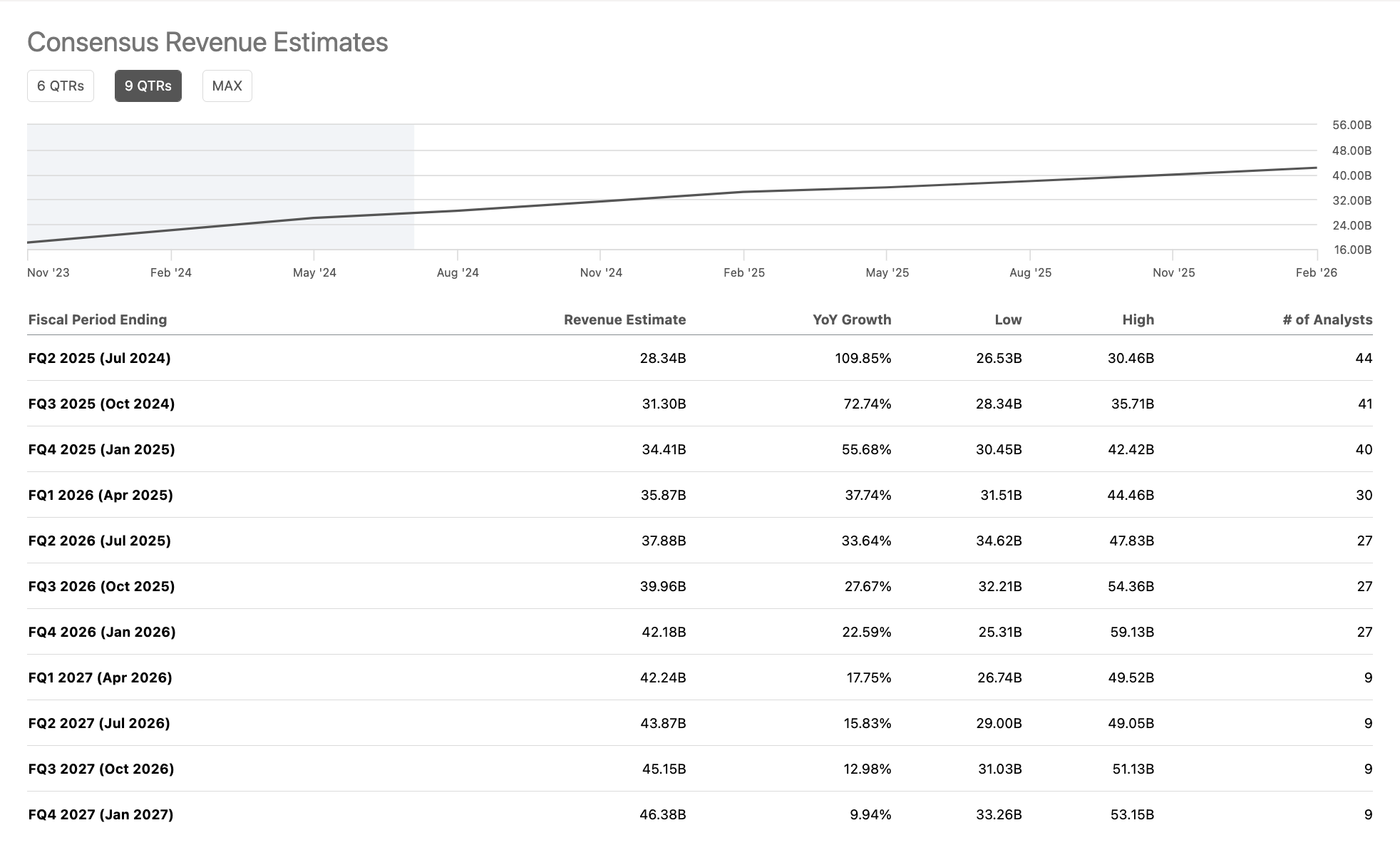This screenshot has height=860, width=1400.
Task: Click the 33.64% YoY growth cell
Action: [x=867, y=541]
